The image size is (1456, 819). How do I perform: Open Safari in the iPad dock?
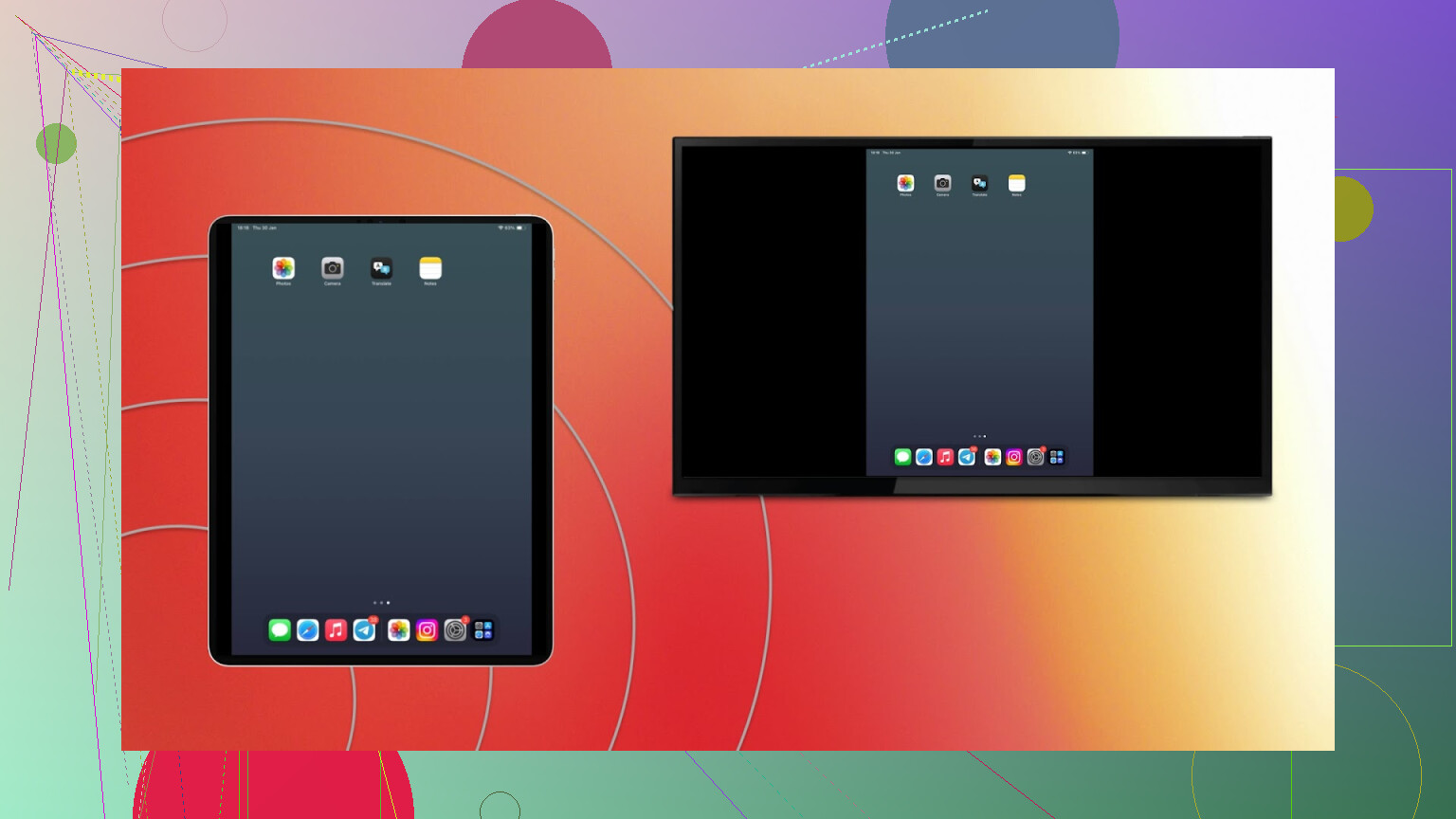308,630
